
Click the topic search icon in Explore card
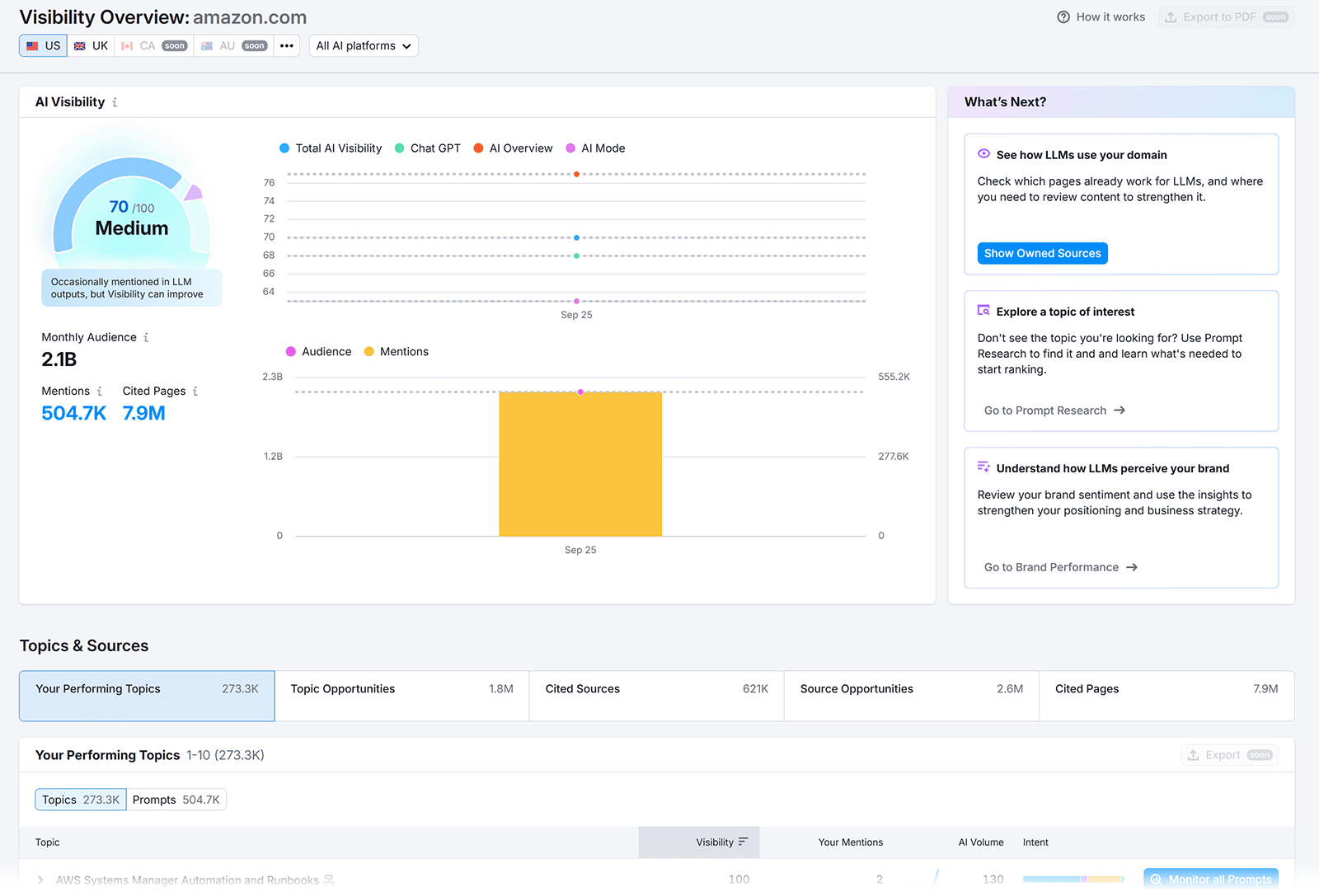[x=983, y=310]
